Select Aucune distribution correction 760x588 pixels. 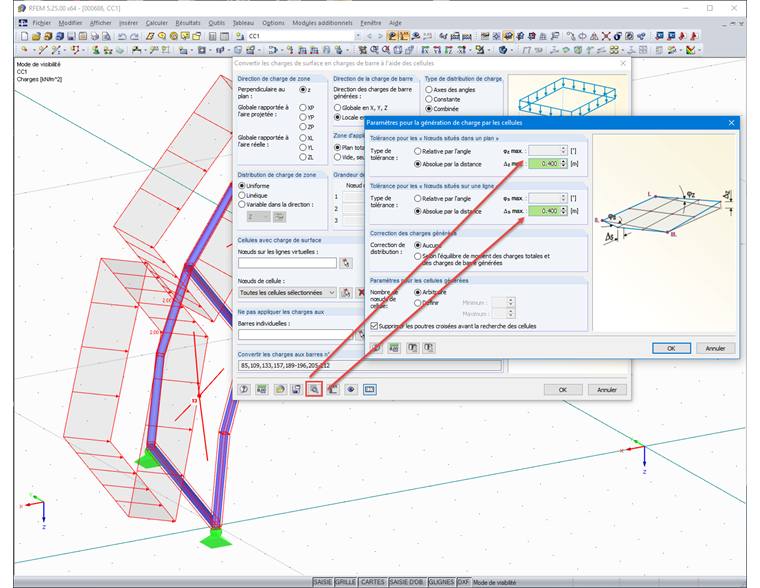(417, 245)
